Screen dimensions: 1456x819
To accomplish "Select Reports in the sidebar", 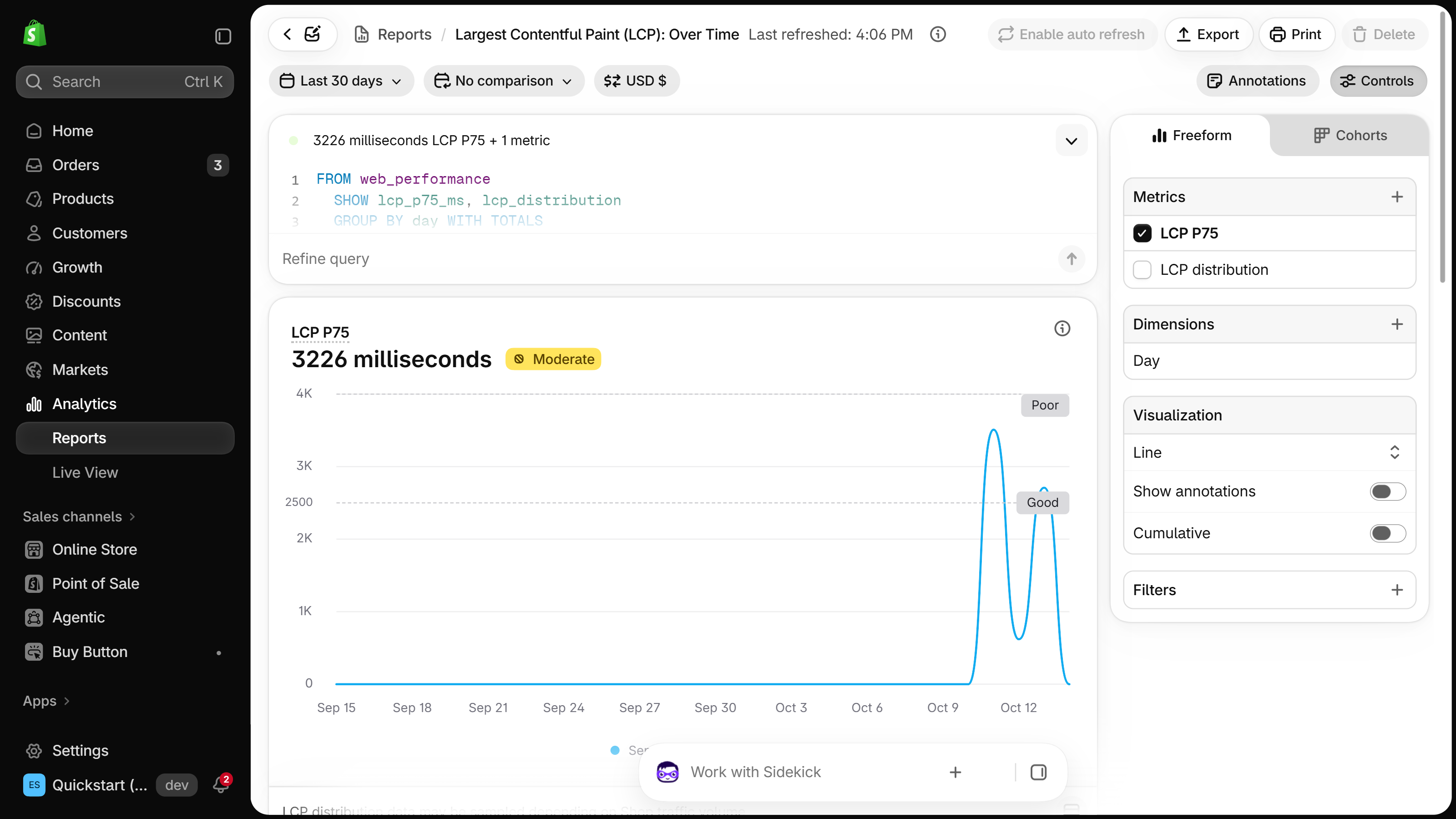I will click(x=125, y=438).
